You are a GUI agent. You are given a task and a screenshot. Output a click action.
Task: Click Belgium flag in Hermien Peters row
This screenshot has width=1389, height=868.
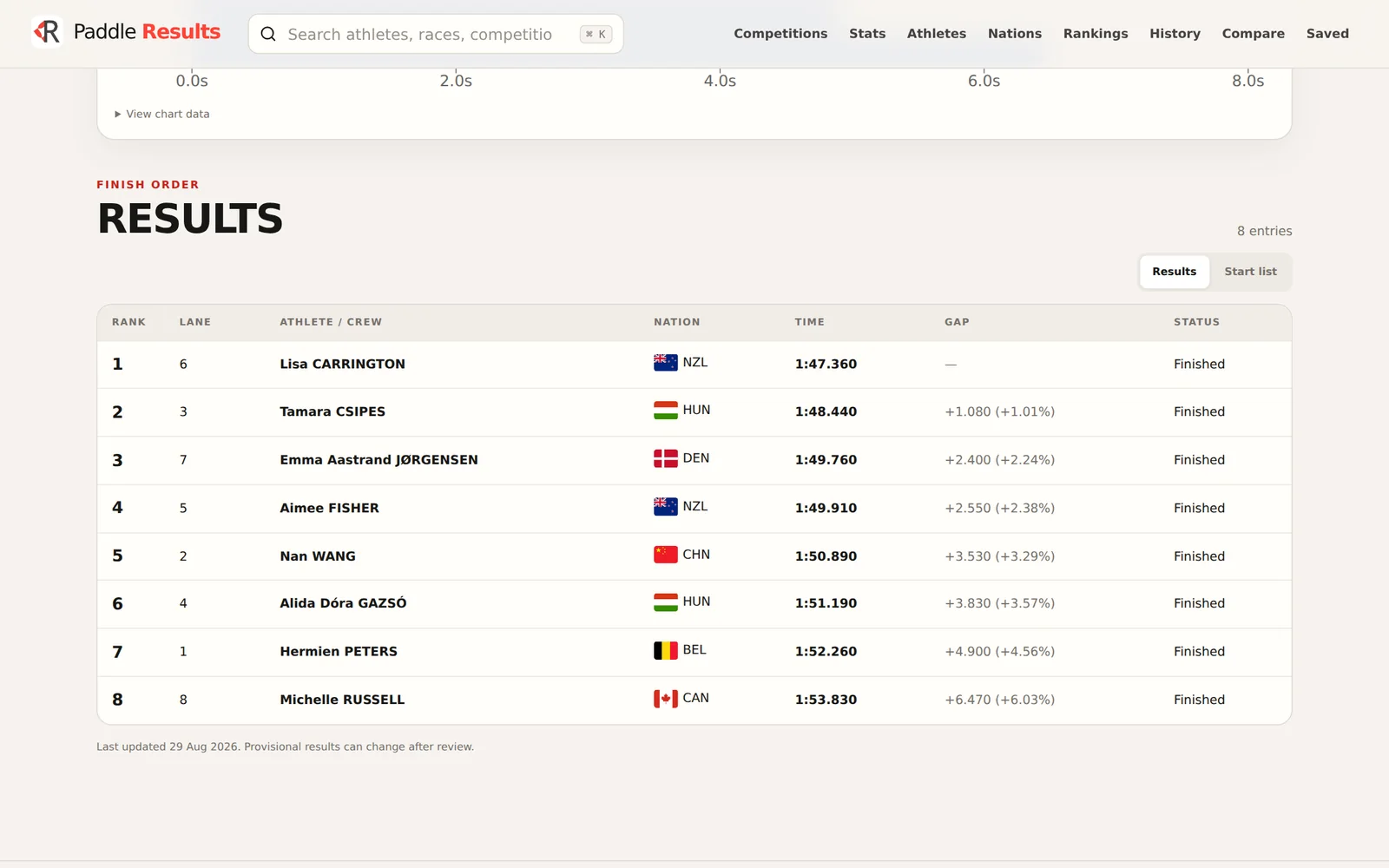(x=666, y=650)
